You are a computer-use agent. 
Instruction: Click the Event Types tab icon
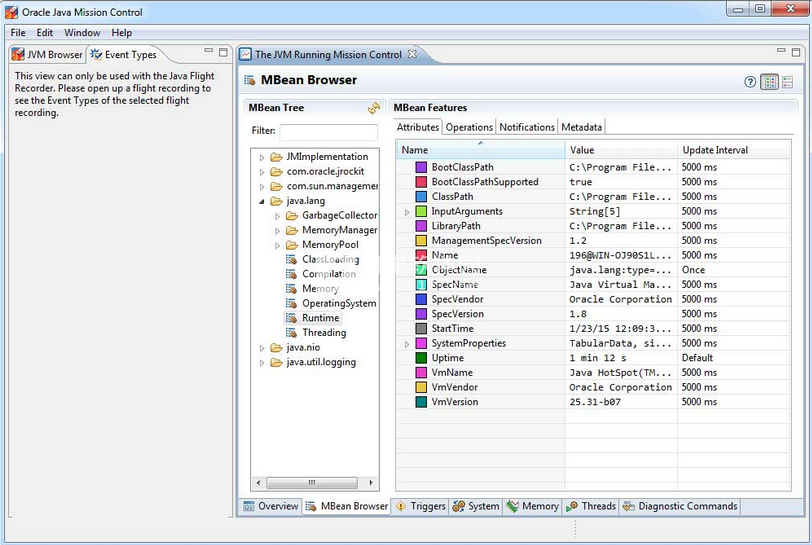[x=96, y=54]
